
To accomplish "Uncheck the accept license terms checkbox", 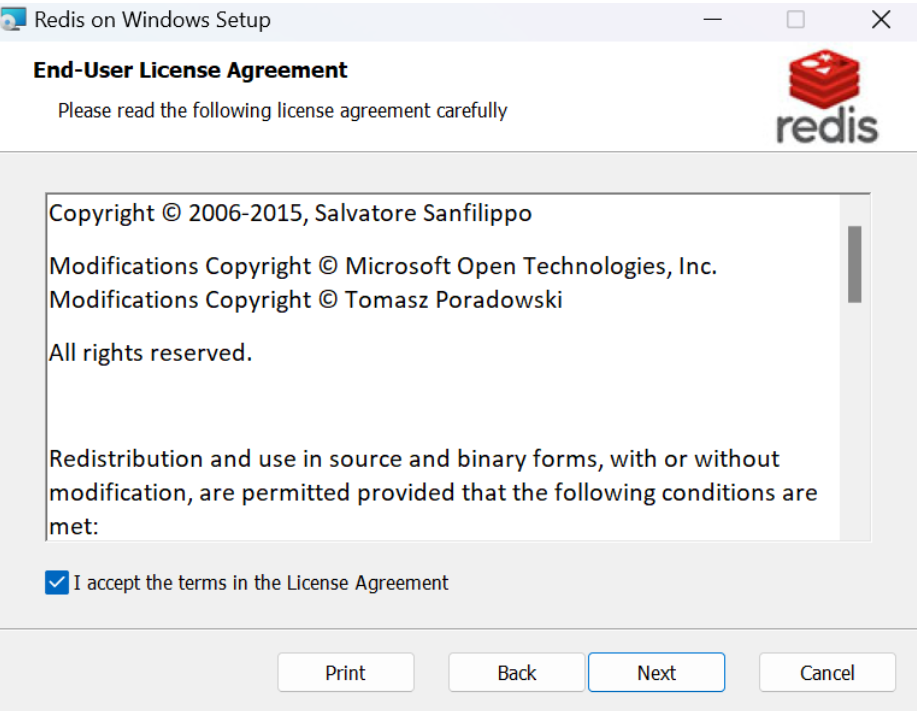I will 57,582.
